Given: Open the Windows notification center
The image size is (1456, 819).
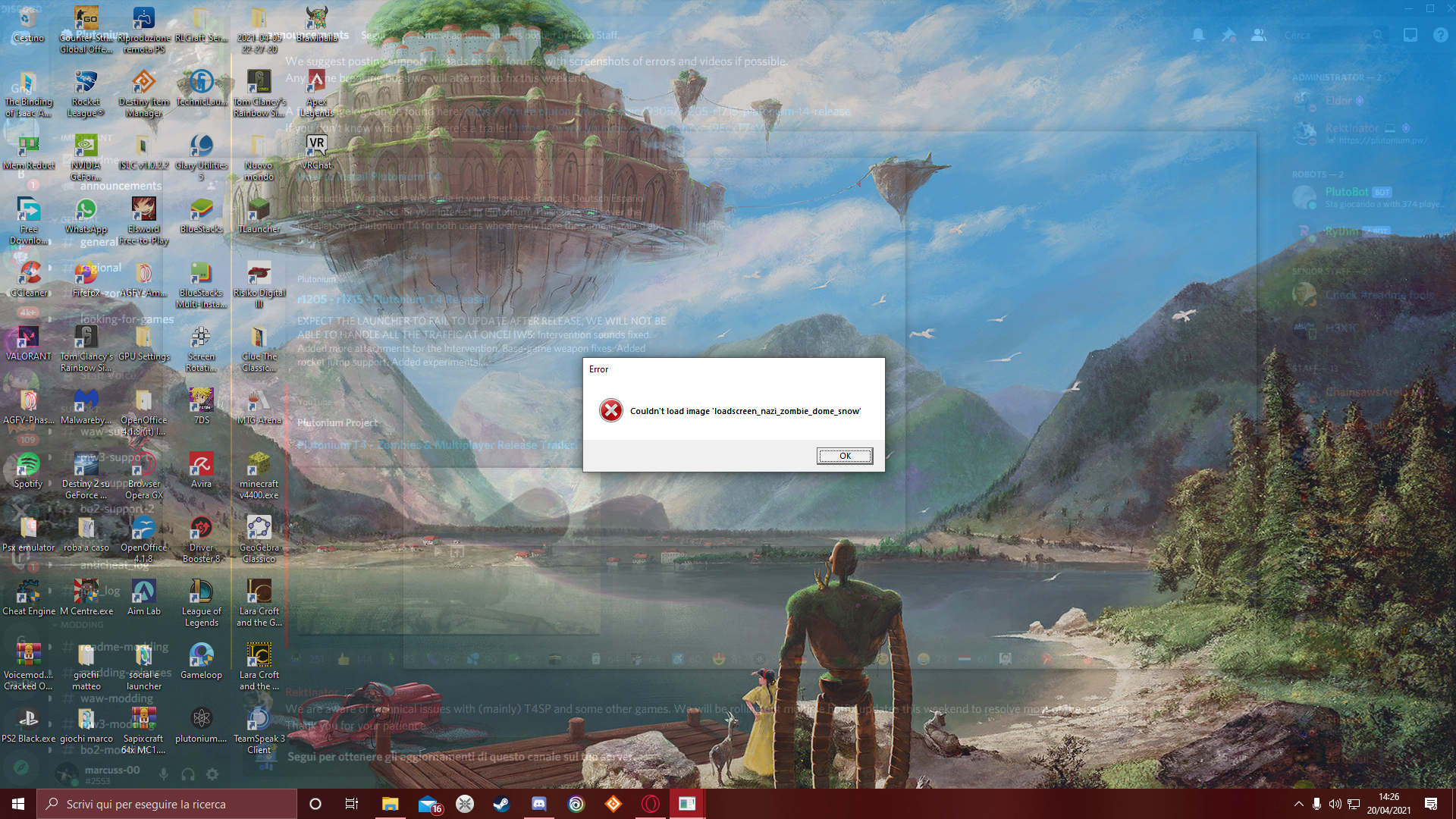Looking at the screenshot, I should [1431, 804].
